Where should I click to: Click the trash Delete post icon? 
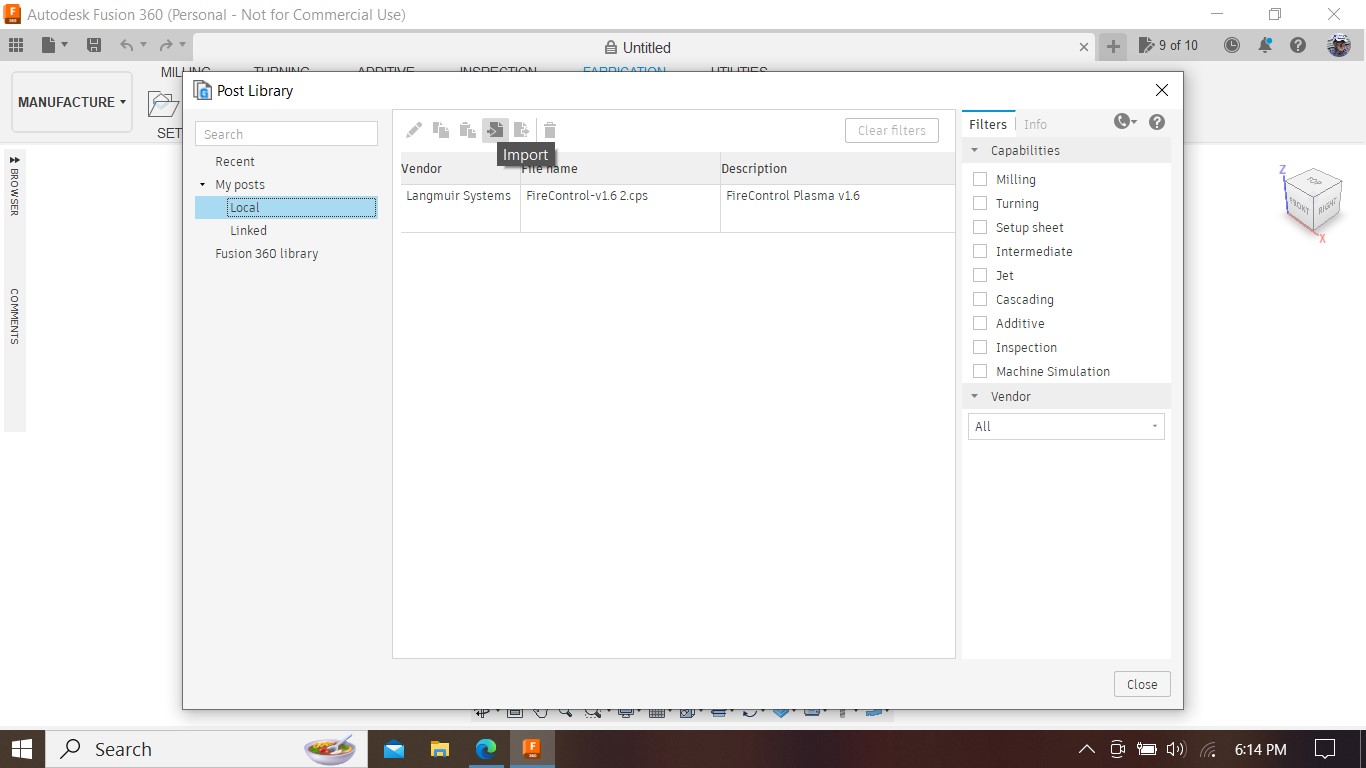click(550, 130)
